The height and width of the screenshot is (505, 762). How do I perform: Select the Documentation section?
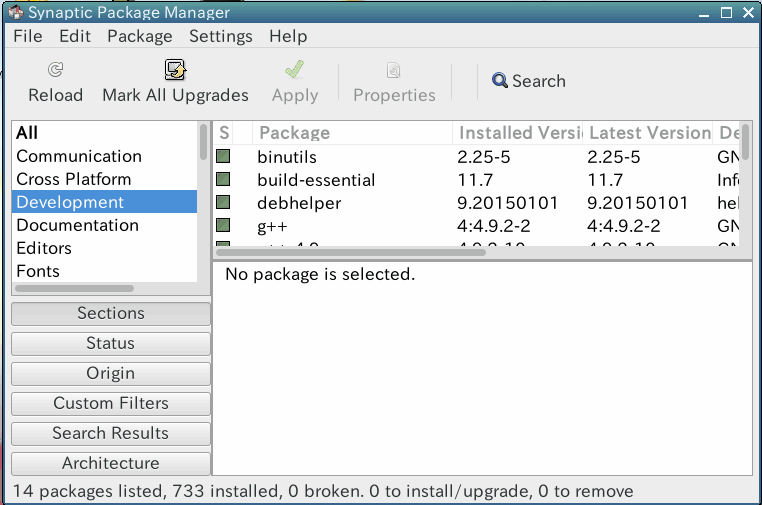coord(104,225)
